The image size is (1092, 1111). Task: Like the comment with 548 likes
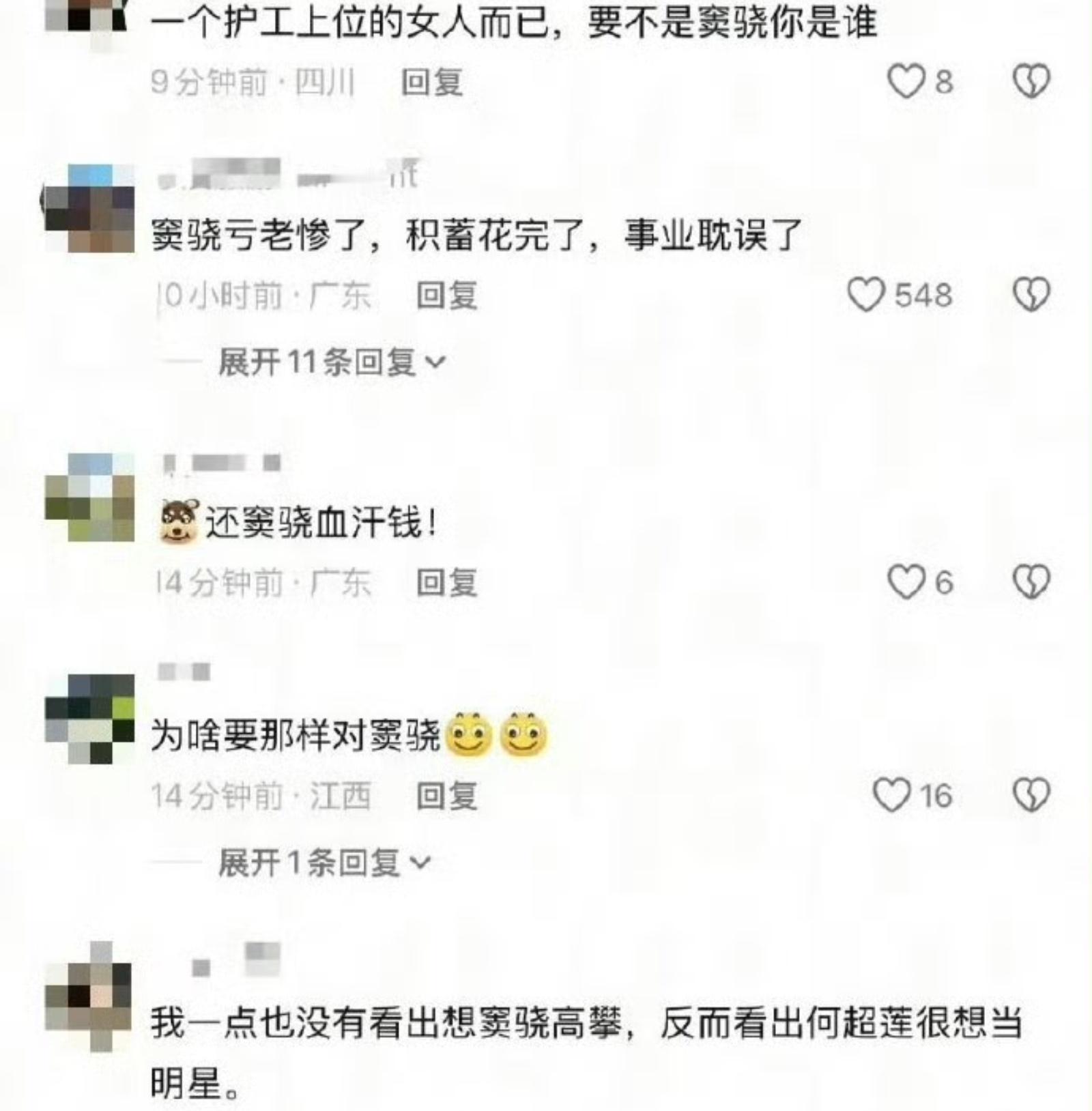[866, 295]
